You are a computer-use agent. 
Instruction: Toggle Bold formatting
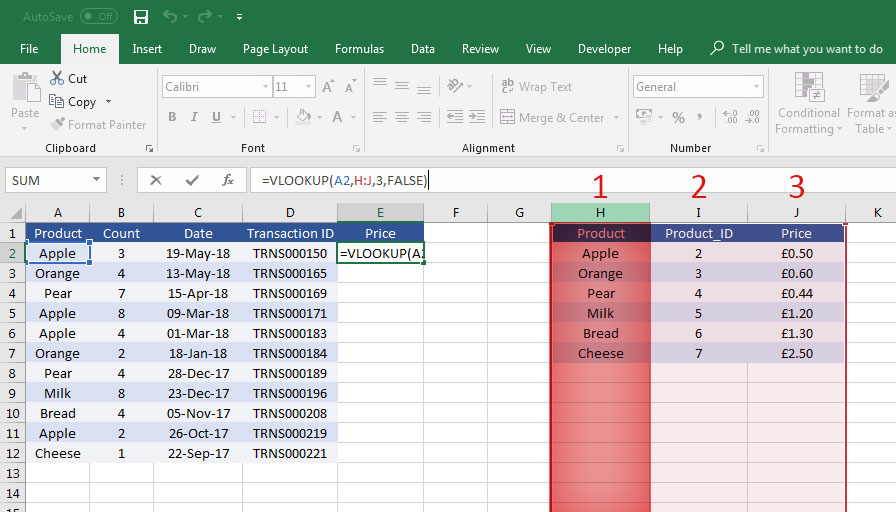(x=172, y=117)
